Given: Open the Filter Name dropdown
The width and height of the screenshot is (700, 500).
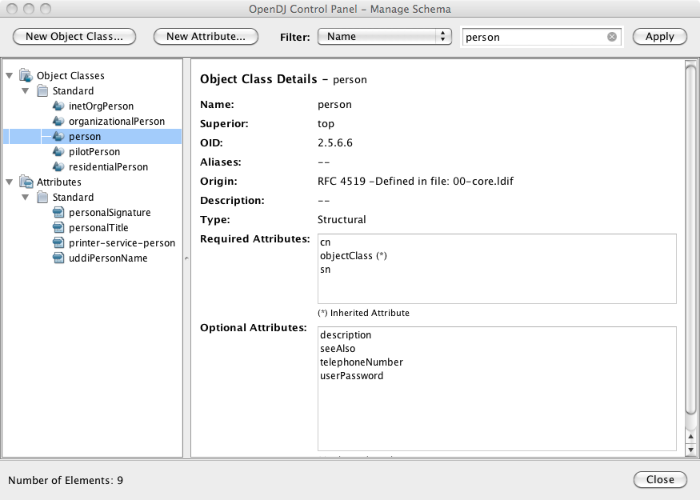Looking at the screenshot, I should 384,37.
